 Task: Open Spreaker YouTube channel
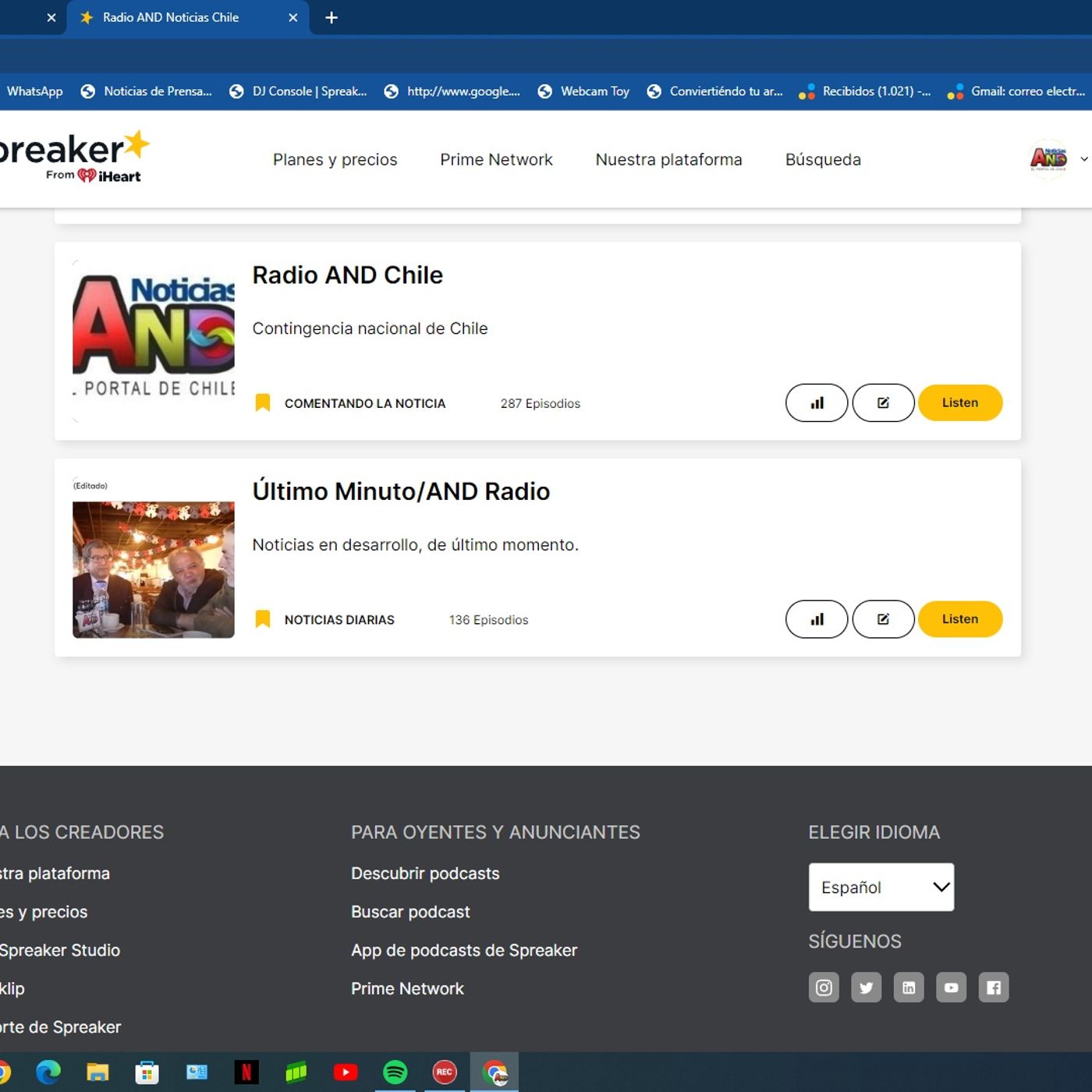tap(951, 987)
